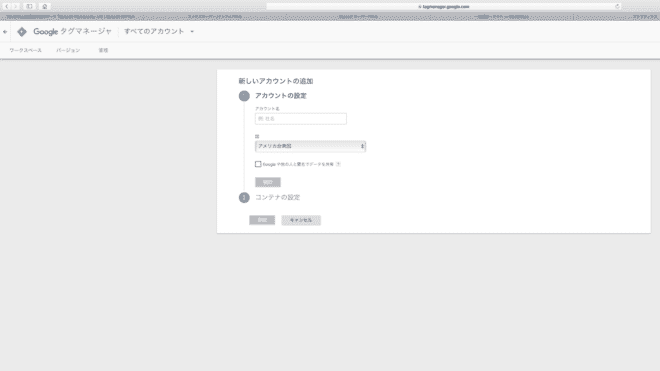Switch to the ワークスペース tab
The height and width of the screenshot is (371, 660).
(25, 50)
